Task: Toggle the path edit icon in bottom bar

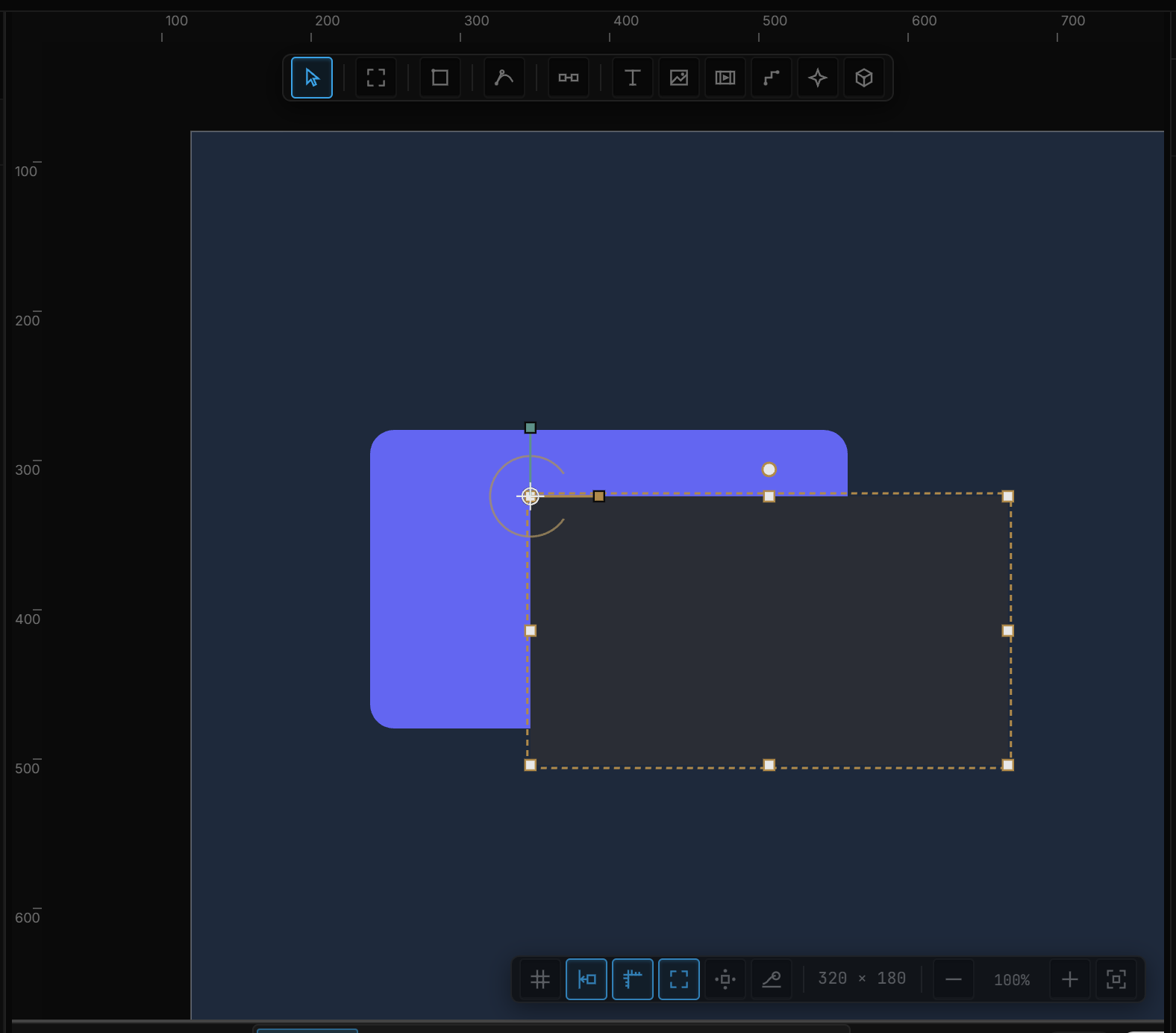Action: point(772,979)
